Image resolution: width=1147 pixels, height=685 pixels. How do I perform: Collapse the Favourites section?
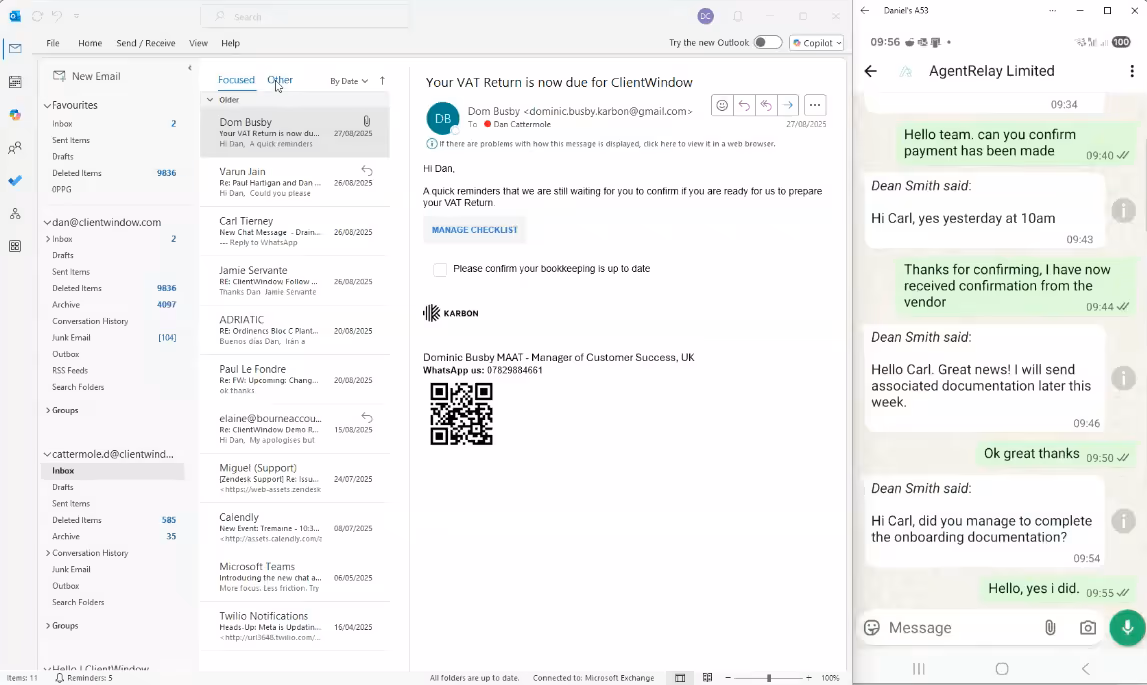[x=48, y=105]
